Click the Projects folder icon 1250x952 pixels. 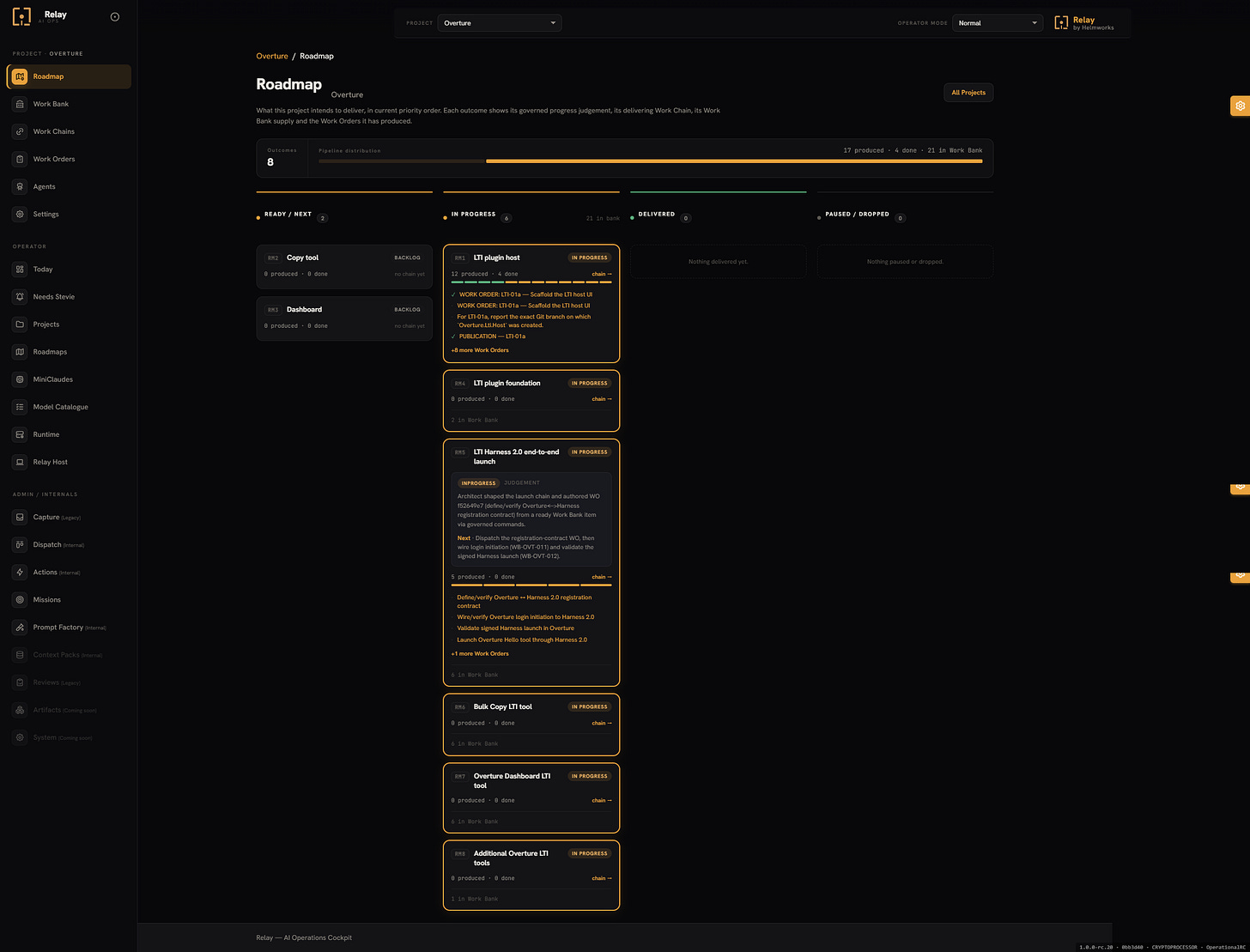(20, 324)
